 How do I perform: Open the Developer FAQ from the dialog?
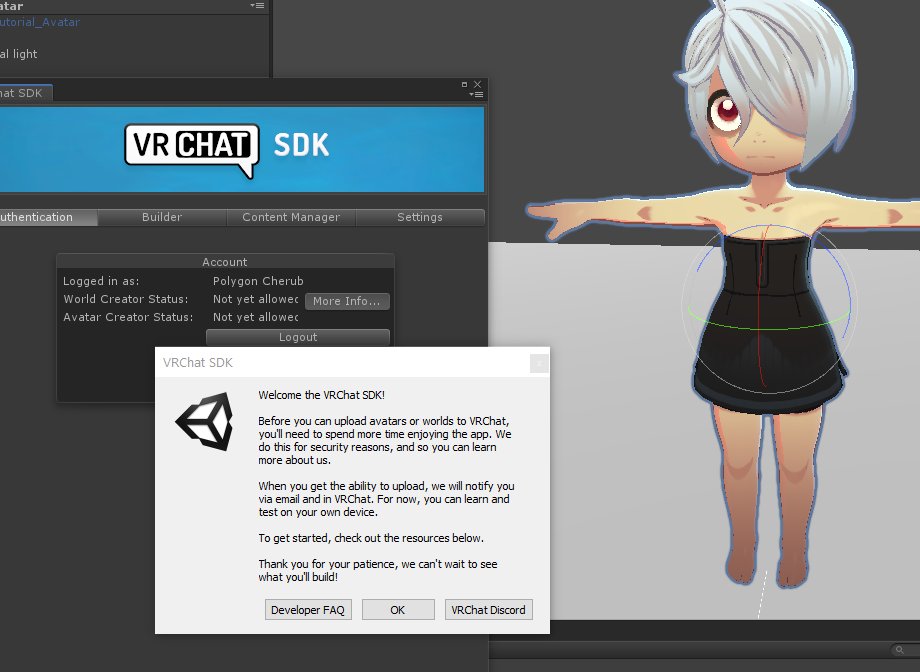pyautogui.click(x=308, y=610)
